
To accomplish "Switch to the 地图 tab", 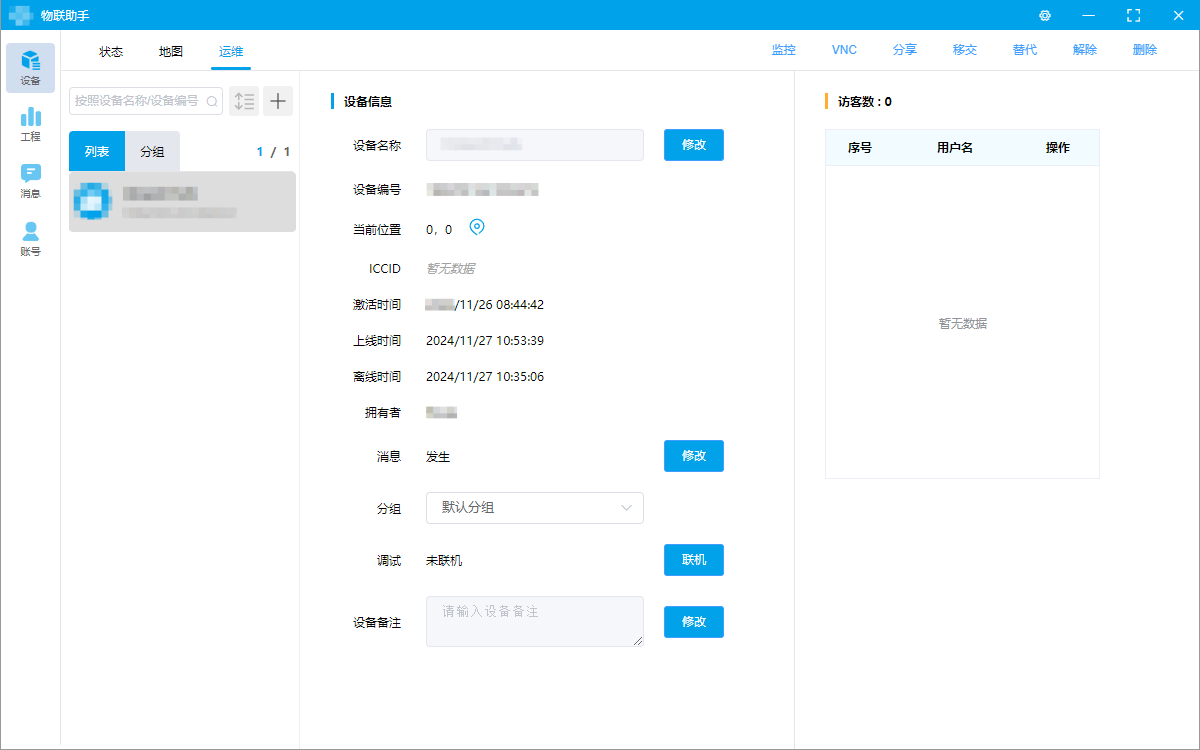I will [171, 51].
